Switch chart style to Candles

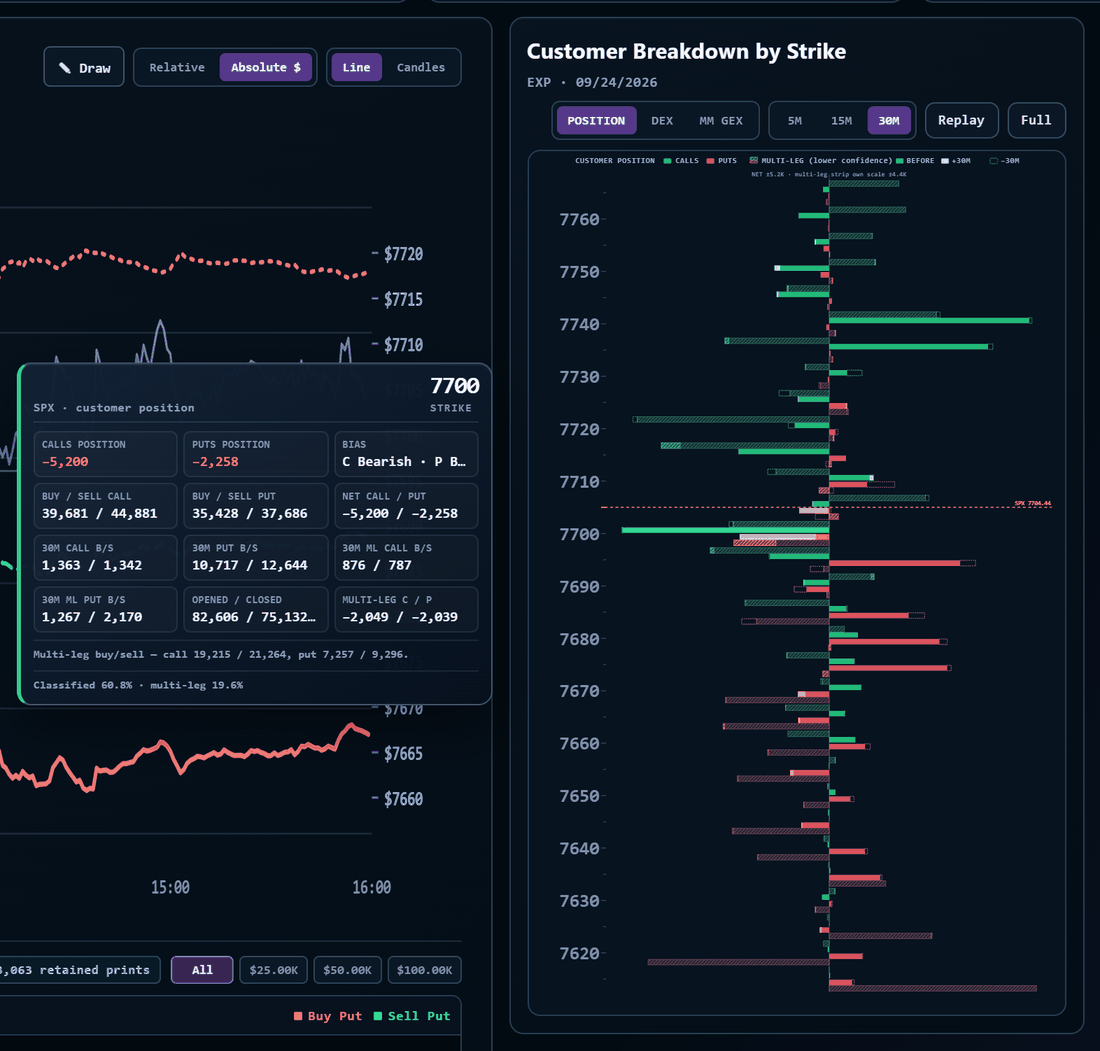[421, 67]
